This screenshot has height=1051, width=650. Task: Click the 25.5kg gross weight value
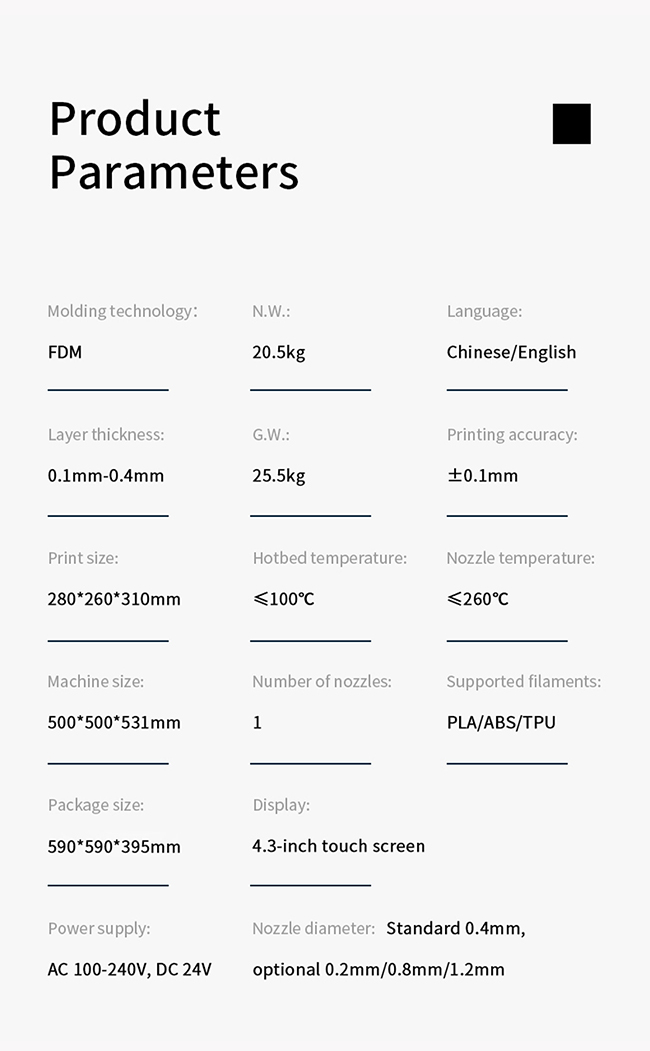click(x=279, y=476)
